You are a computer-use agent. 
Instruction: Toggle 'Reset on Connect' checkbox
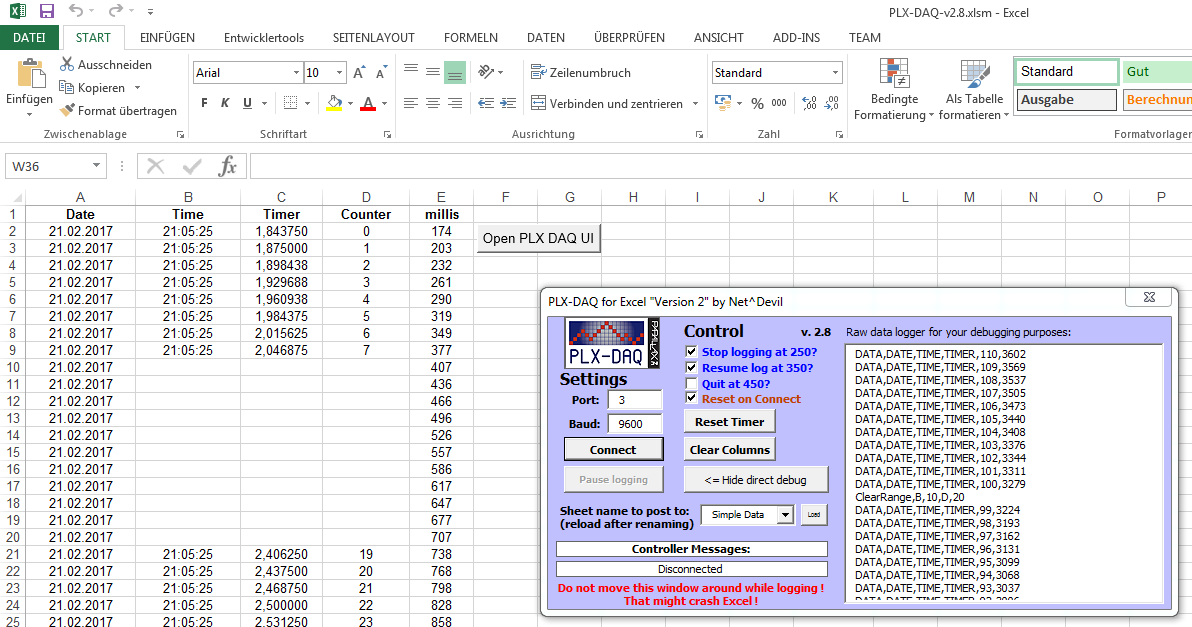691,397
